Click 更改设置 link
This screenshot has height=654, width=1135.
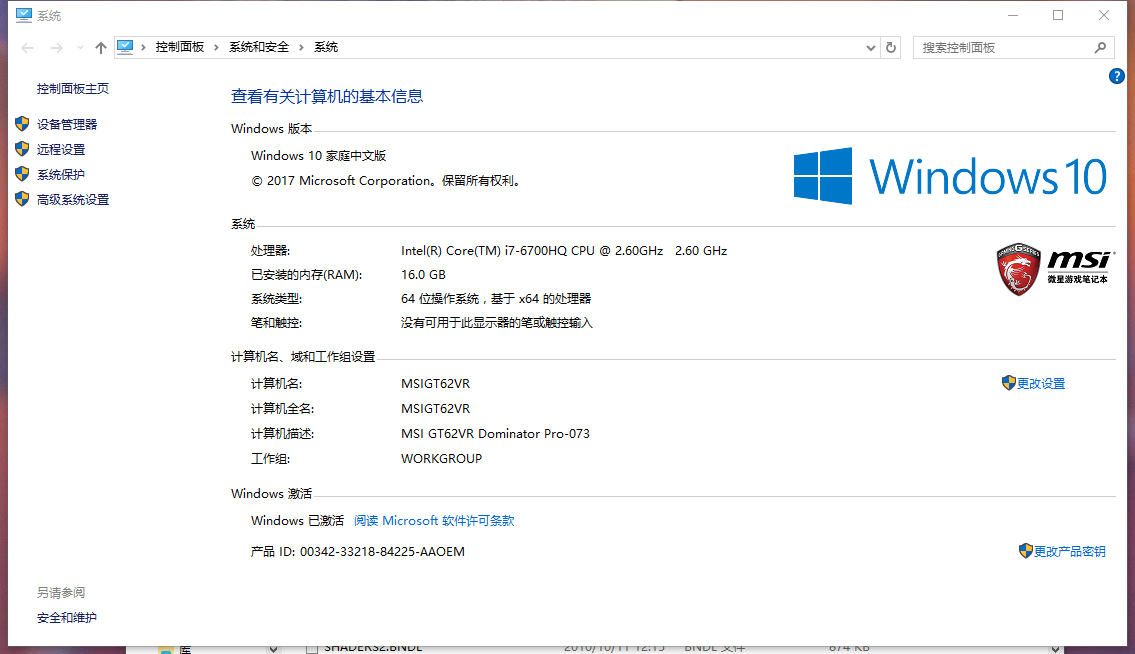coord(1041,384)
